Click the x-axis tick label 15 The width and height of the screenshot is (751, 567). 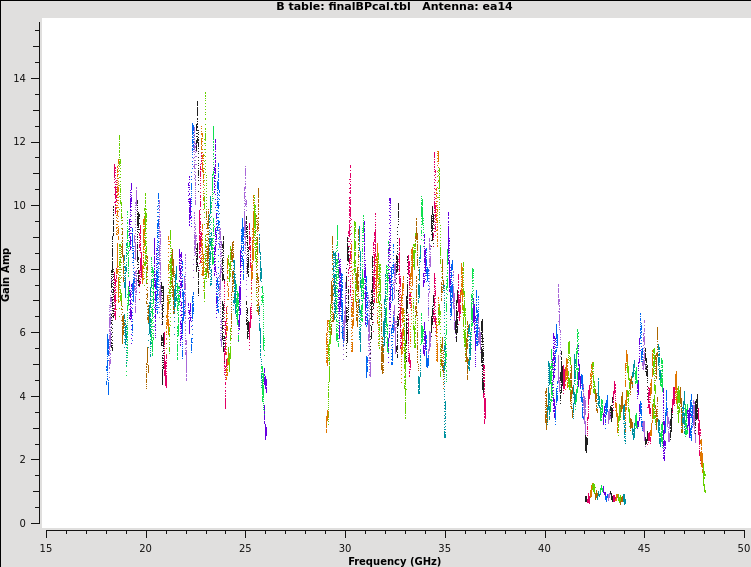pyautogui.click(x=46, y=548)
